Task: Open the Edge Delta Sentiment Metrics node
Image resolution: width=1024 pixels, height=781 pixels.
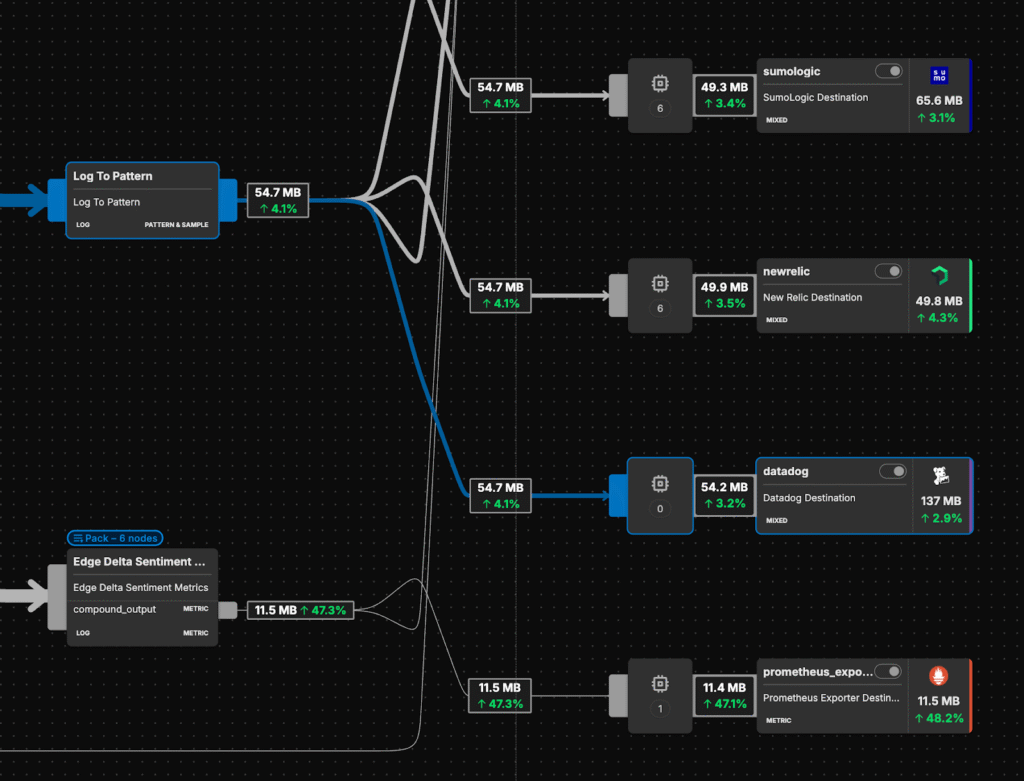Action: [141, 596]
